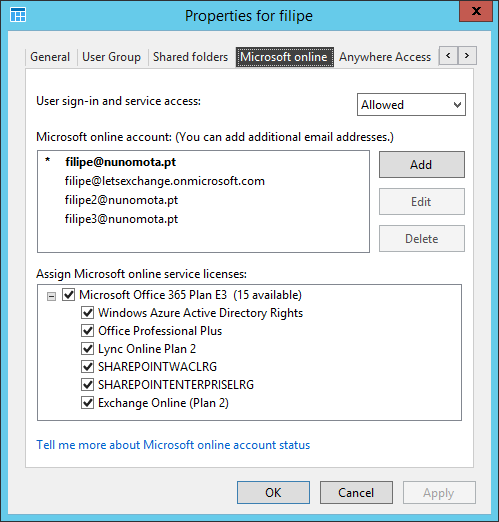Open the Anywhere Access tab

[x=385, y=57]
